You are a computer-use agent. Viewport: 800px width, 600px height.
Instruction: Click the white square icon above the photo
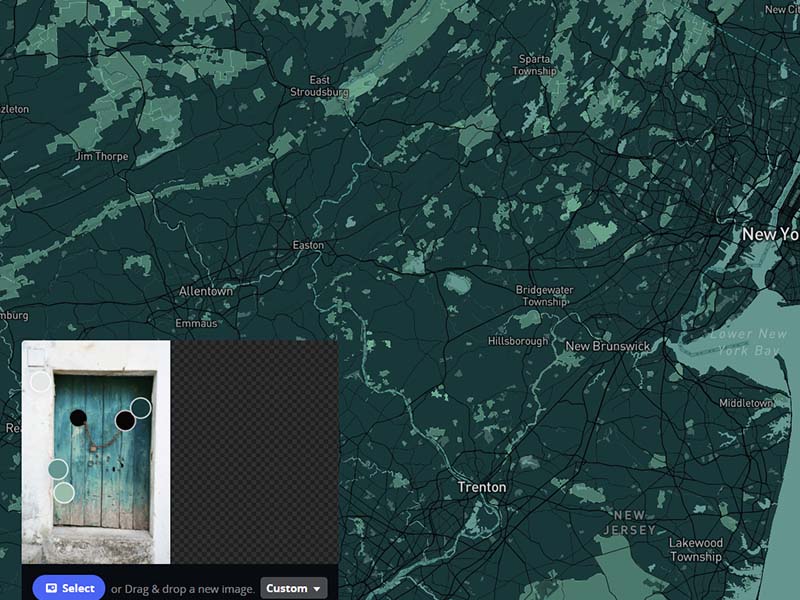tap(39, 356)
